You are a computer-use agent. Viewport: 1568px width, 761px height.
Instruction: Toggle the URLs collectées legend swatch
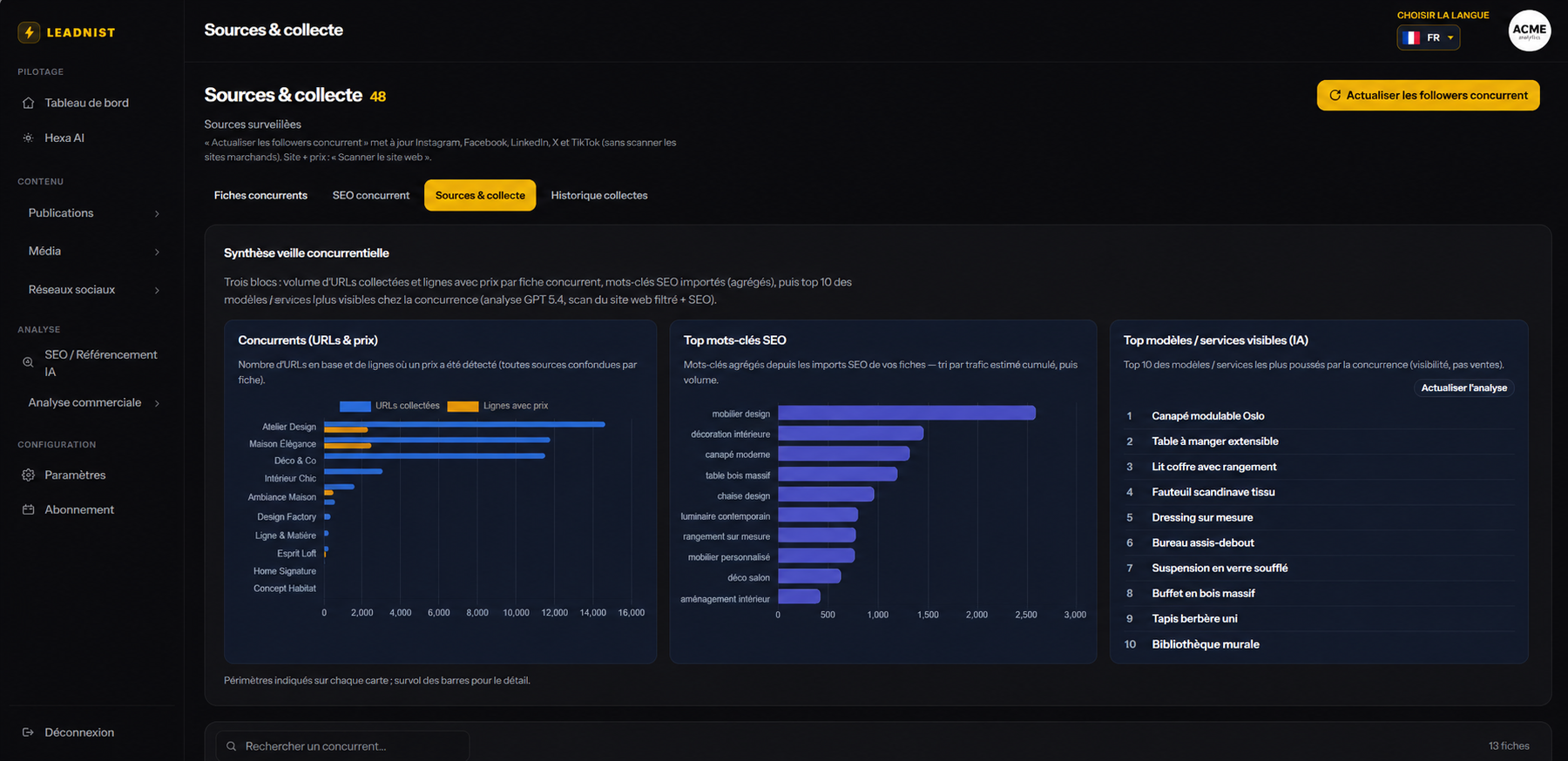(355, 406)
